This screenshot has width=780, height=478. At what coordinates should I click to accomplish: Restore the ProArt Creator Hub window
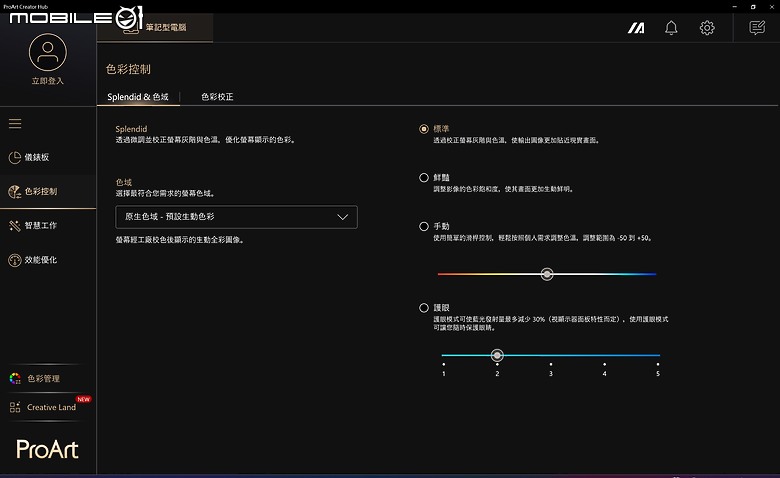[753, 6]
